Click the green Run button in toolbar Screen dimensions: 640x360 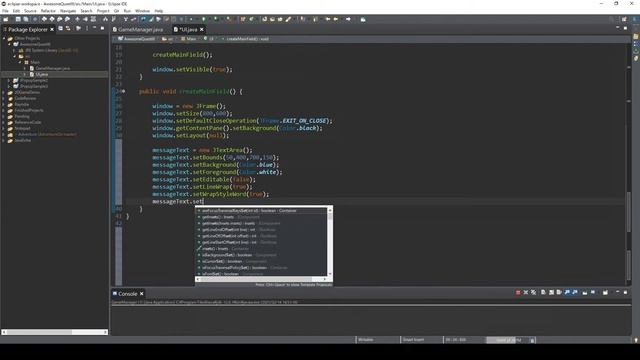[x=203, y=19]
